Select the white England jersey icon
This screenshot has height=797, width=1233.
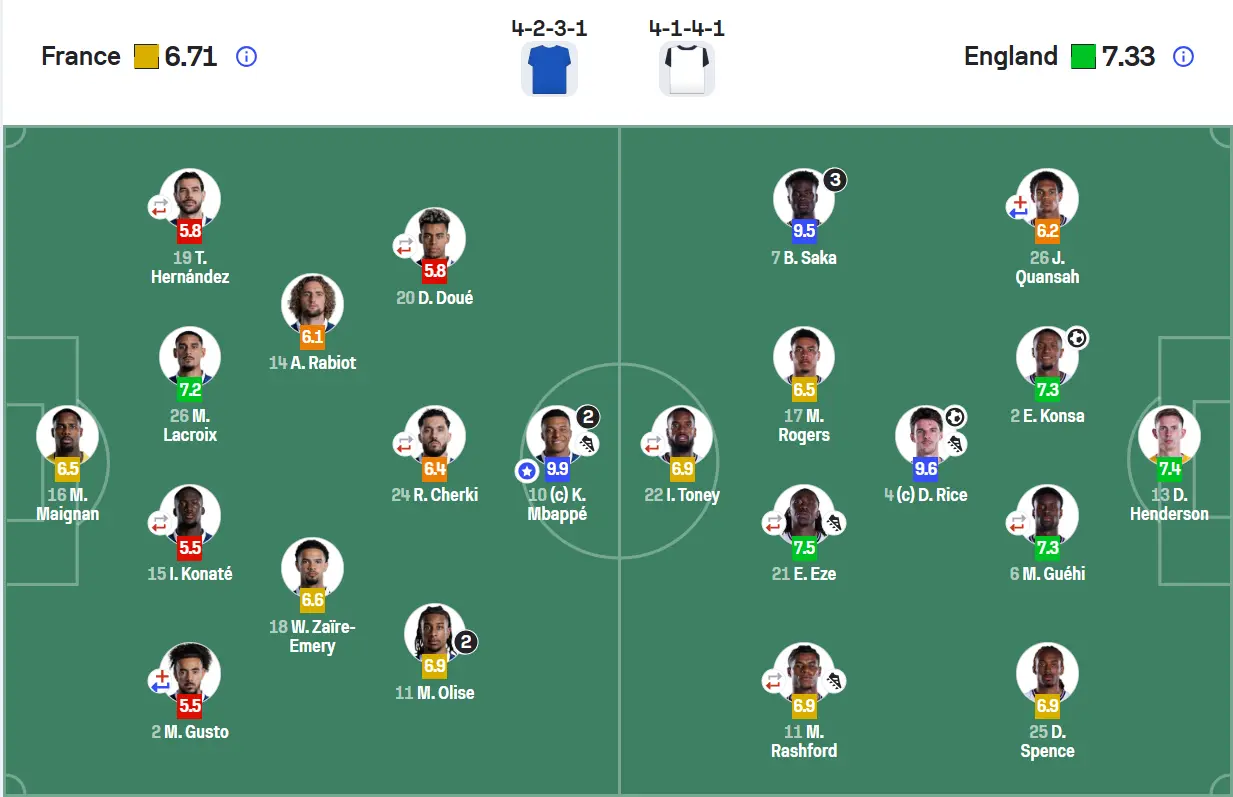687,69
